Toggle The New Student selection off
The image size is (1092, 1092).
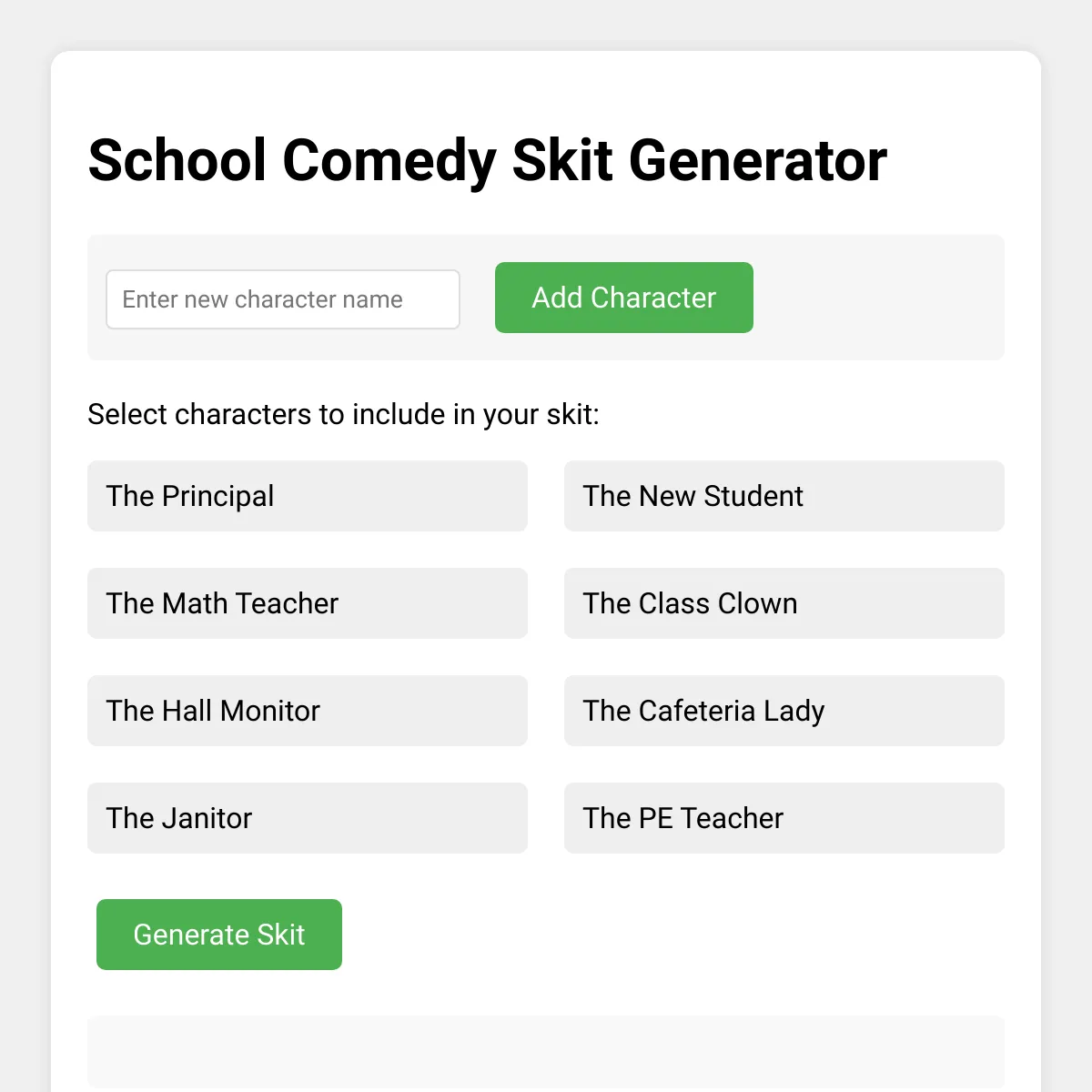(x=784, y=496)
